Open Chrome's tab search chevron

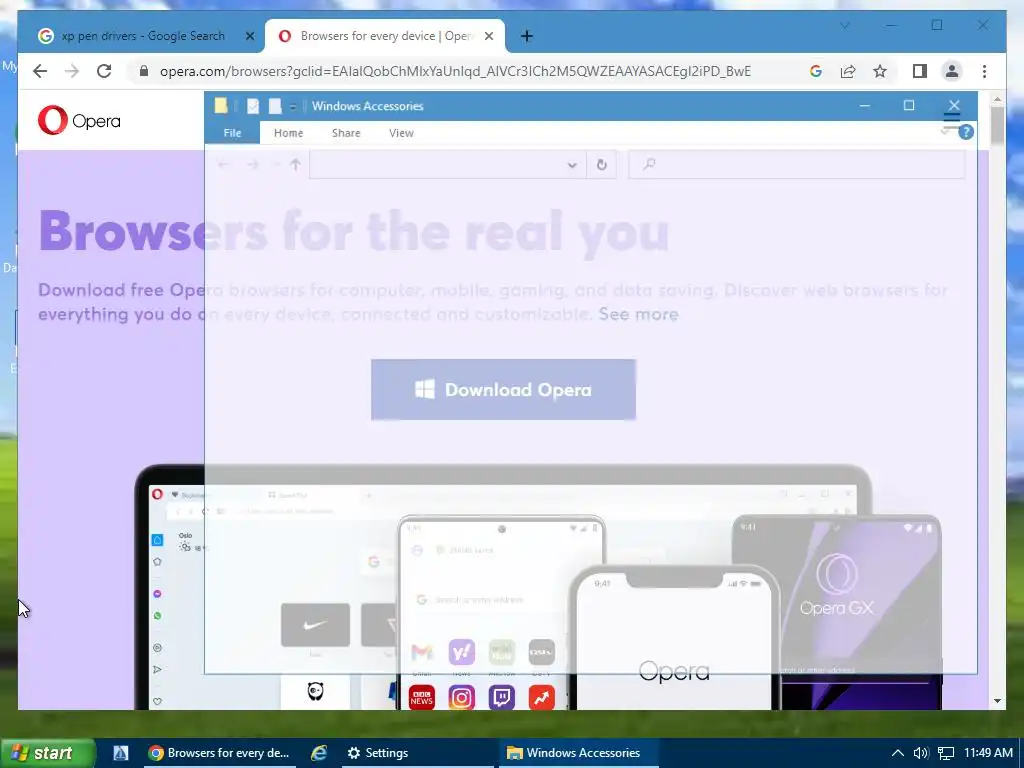(x=844, y=25)
